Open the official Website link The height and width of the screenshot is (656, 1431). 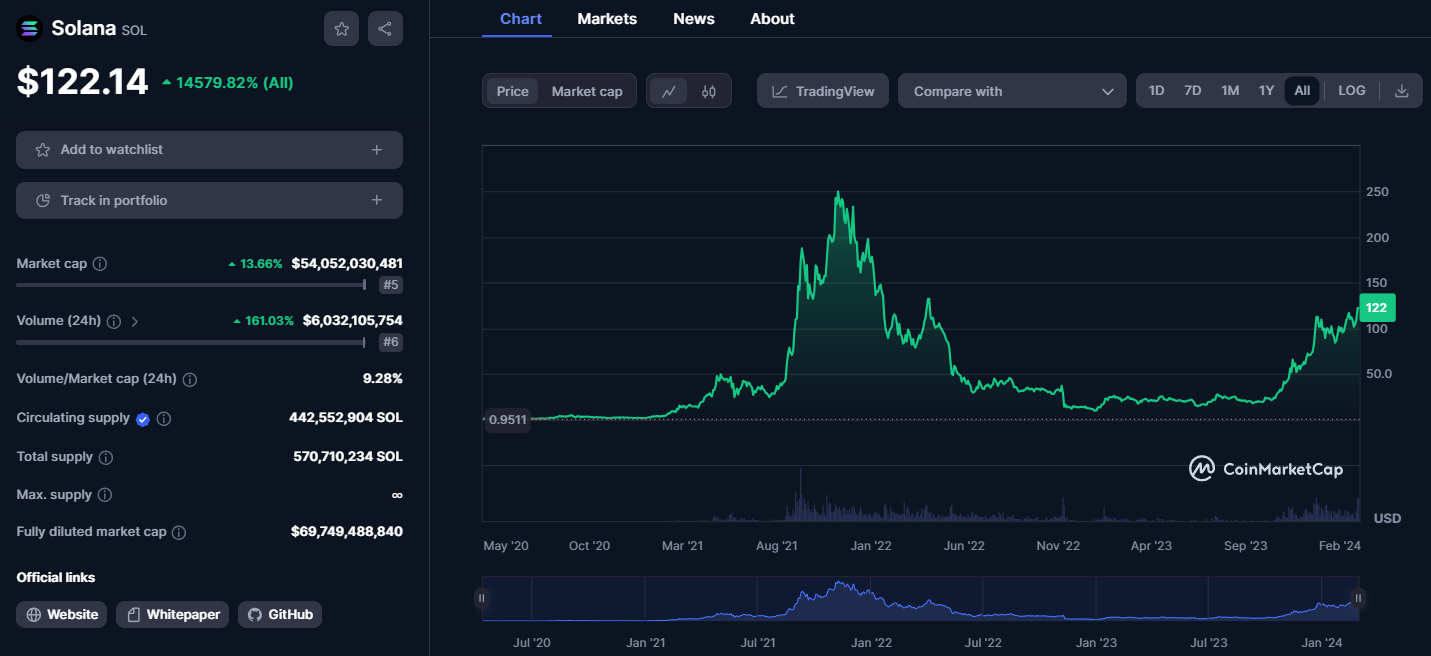[x=63, y=614]
